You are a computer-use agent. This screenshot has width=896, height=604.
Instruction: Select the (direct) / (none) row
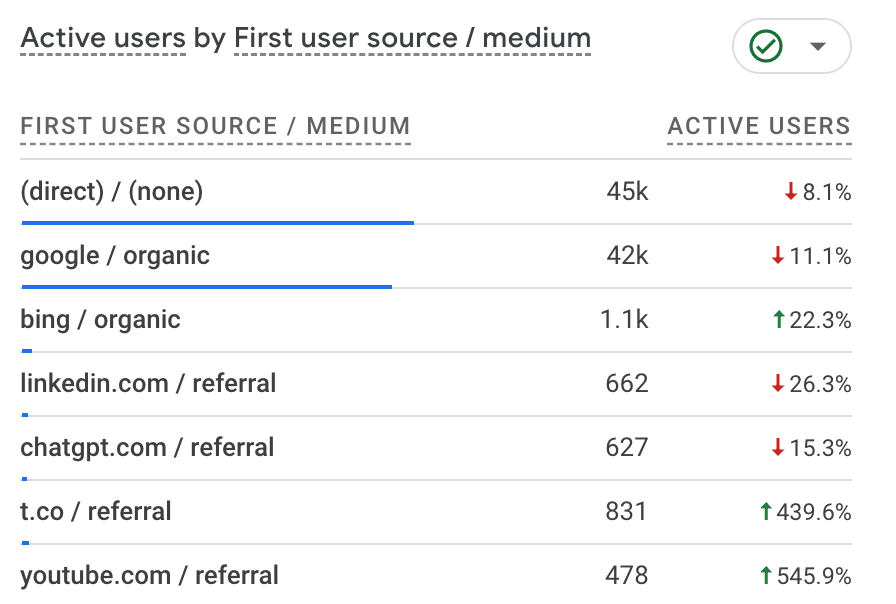112,191
